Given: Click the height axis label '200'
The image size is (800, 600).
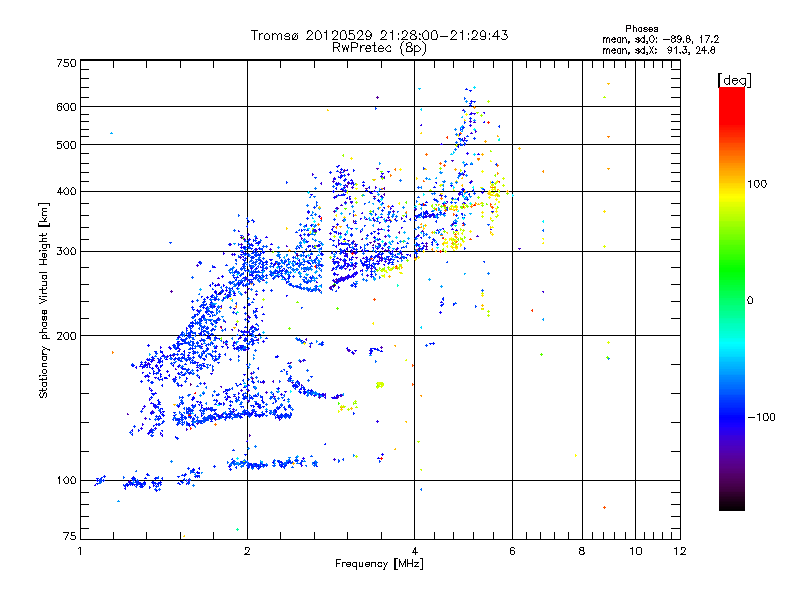Looking at the screenshot, I should tap(67, 336).
